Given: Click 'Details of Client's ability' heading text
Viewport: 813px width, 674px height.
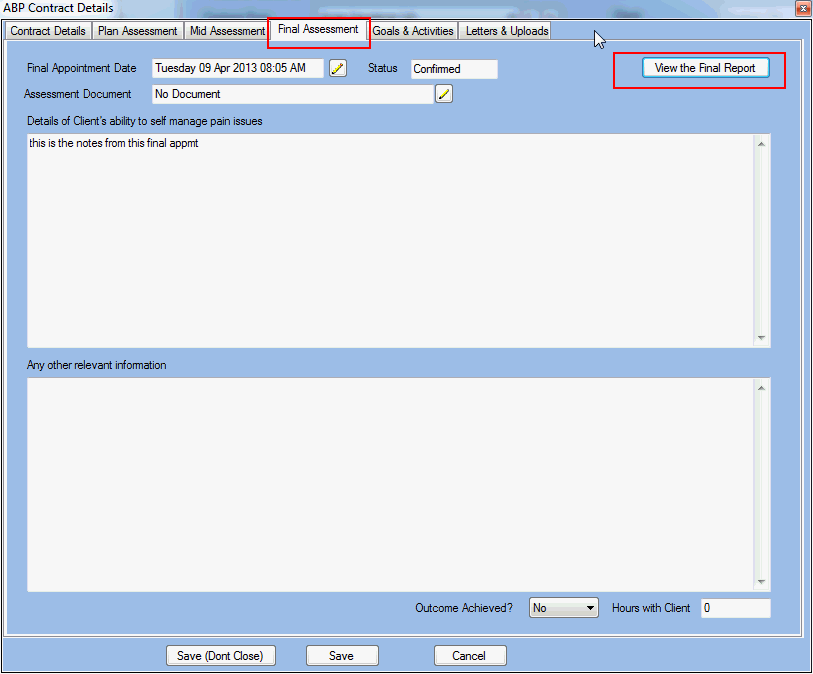Looking at the screenshot, I should pos(145,121).
